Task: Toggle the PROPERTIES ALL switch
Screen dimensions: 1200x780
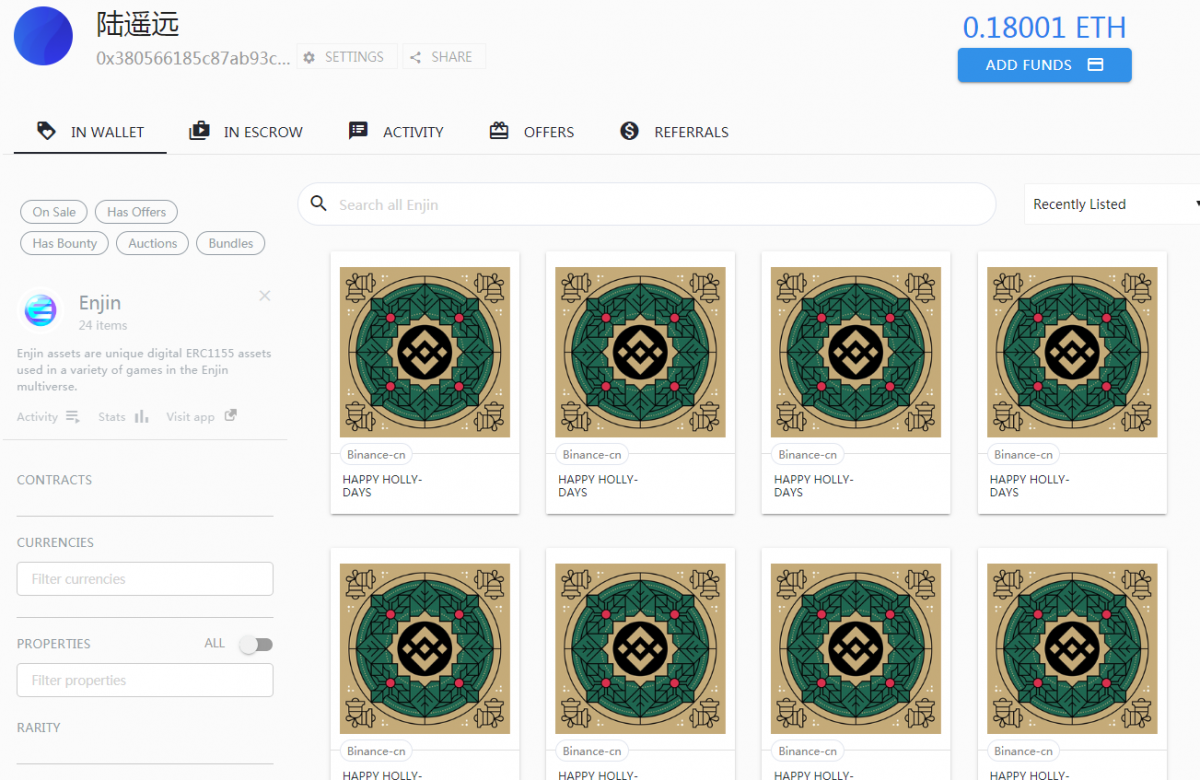Action: click(256, 645)
